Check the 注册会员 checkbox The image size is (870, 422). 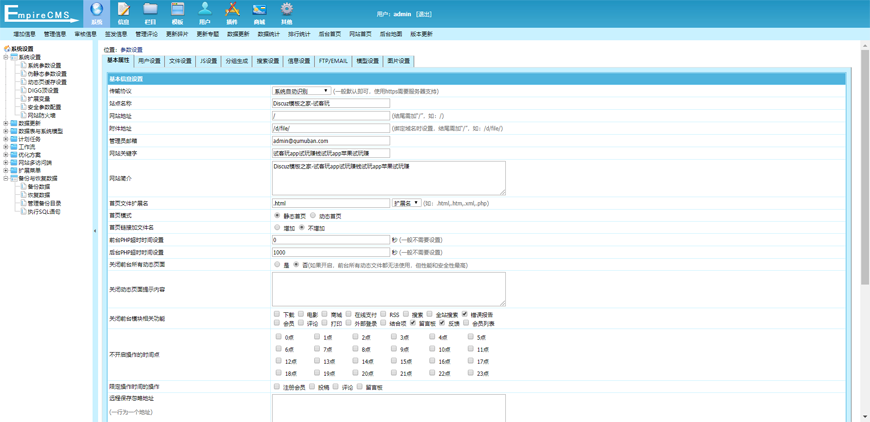click(277, 386)
